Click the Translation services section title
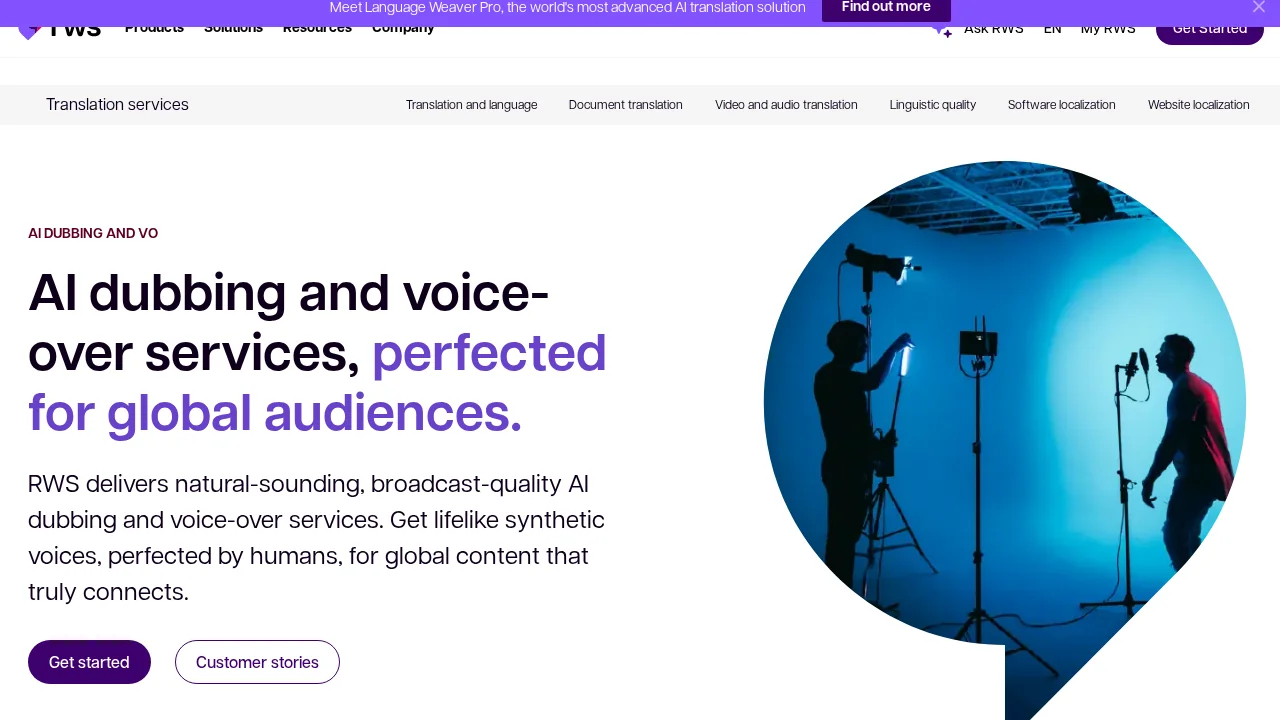The width and height of the screenshot is (1280, 720). 117,105
